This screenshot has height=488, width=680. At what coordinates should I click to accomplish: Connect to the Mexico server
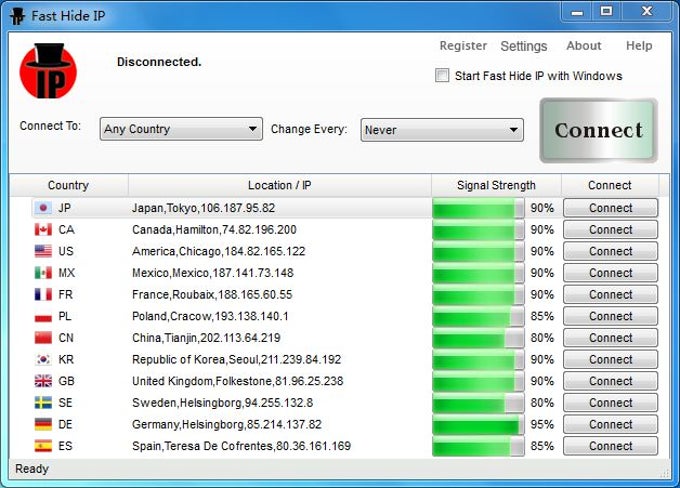point(610,273)
